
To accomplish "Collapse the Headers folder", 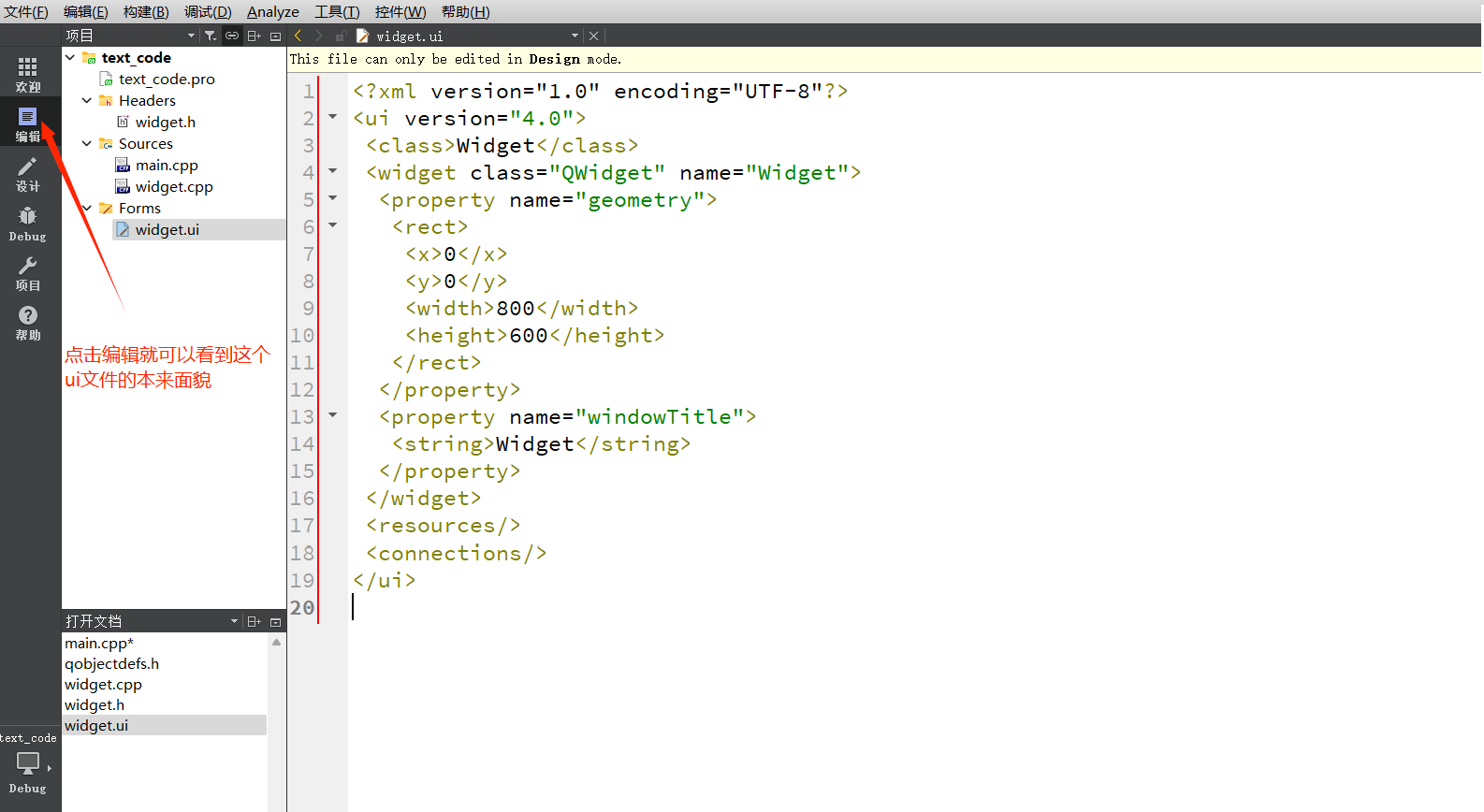I will click(x=87, y=100).
